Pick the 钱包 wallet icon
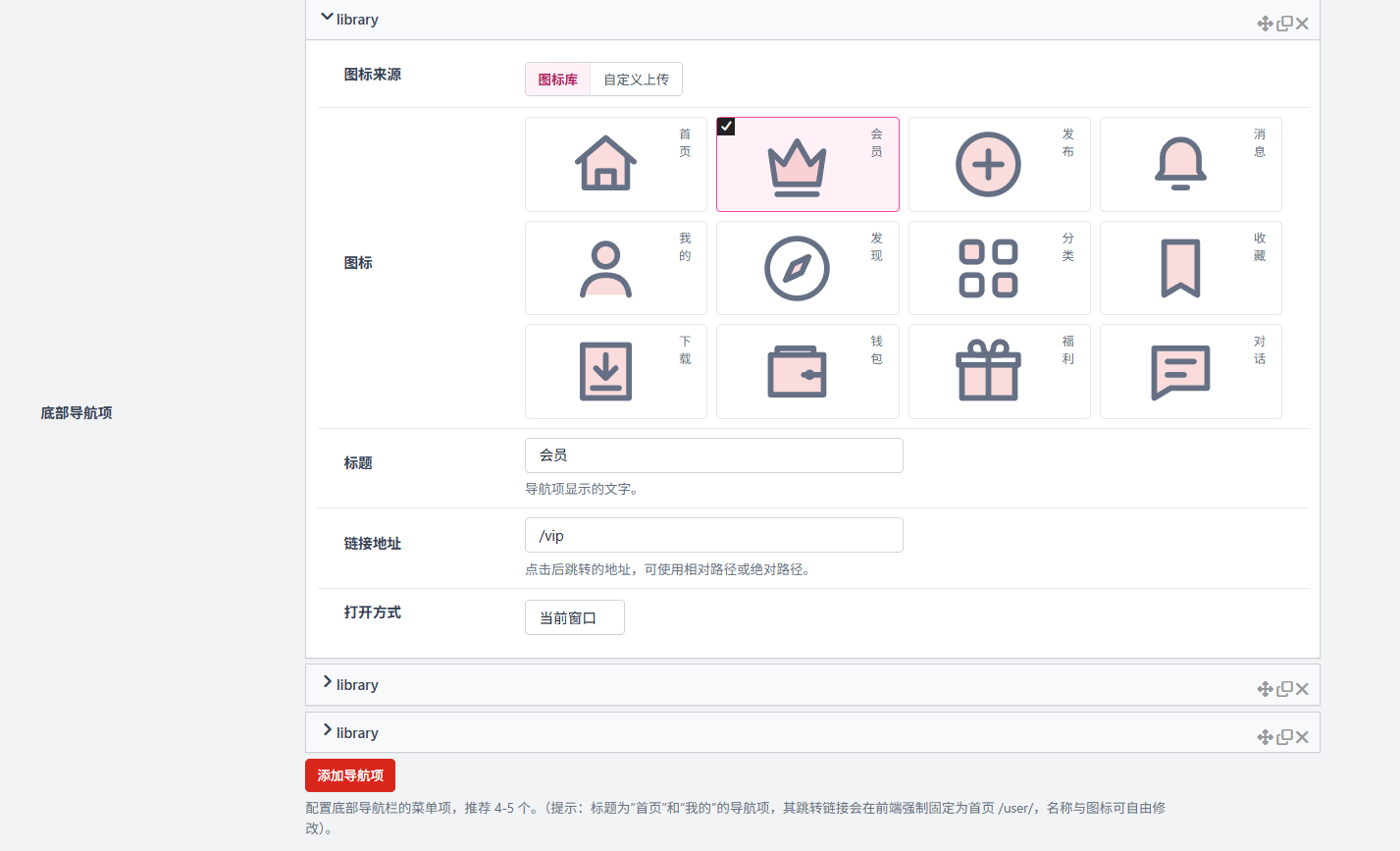Viewport: 1400px width, 851px height. [x=807, y=371]
